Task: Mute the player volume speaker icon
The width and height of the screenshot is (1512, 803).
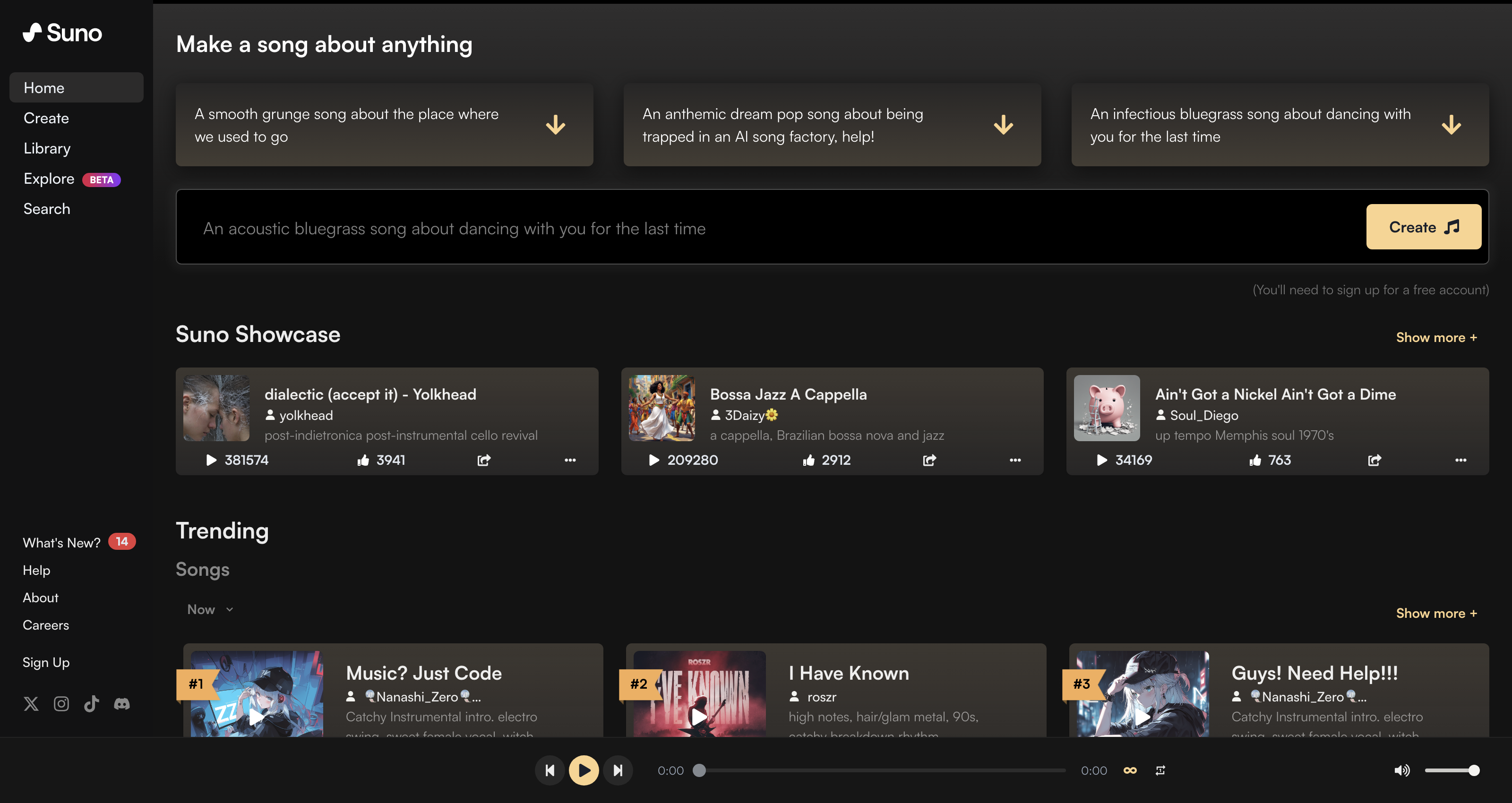Action: point(1402,770)
